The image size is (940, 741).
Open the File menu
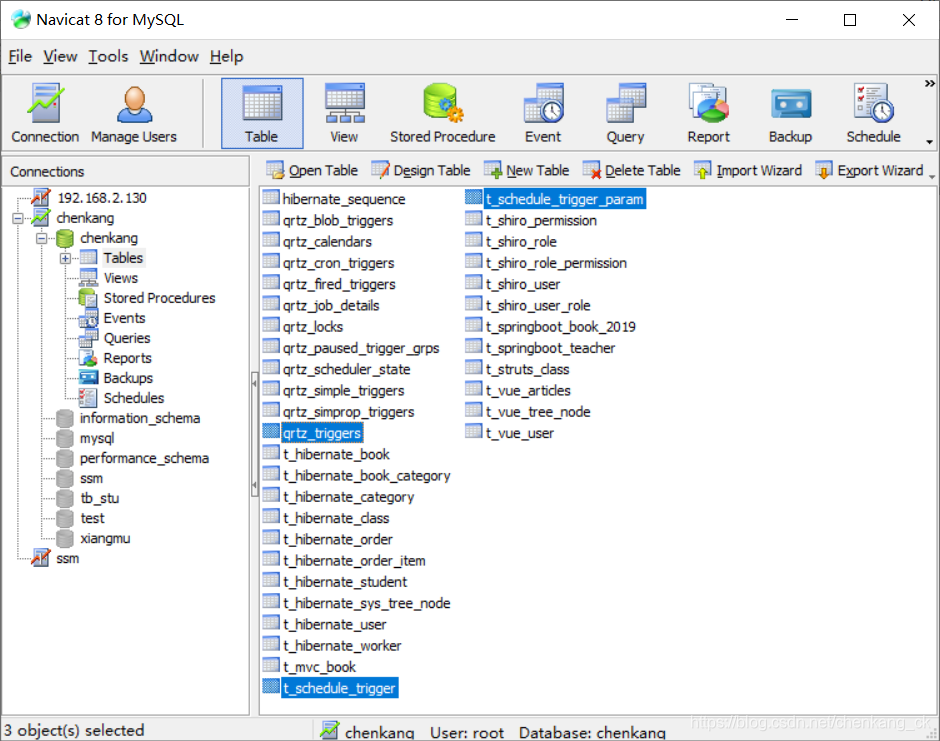point(20,56)
